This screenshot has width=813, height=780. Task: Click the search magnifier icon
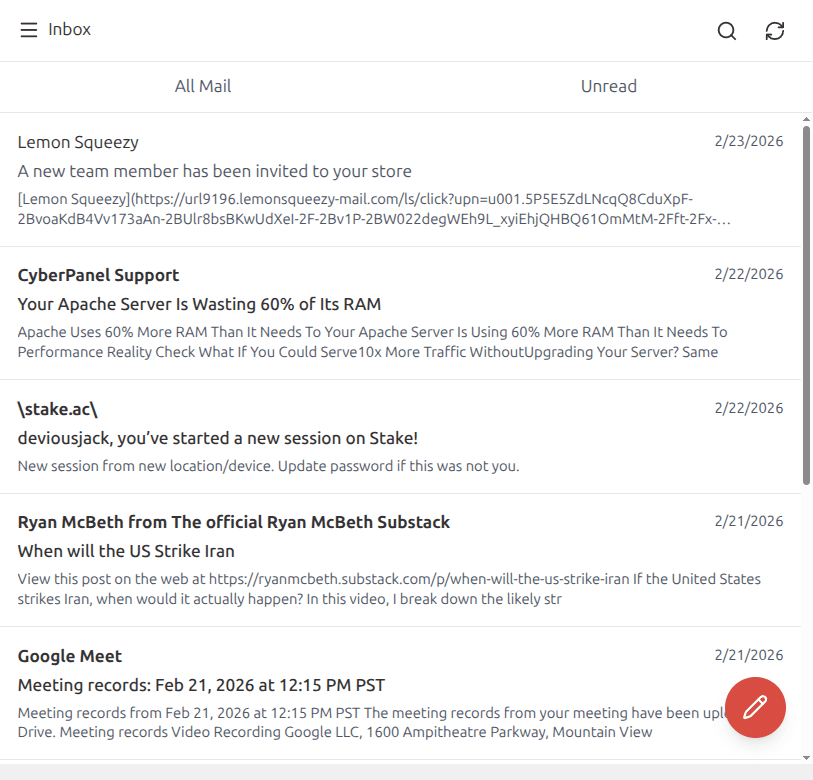[x=727, y=31]
